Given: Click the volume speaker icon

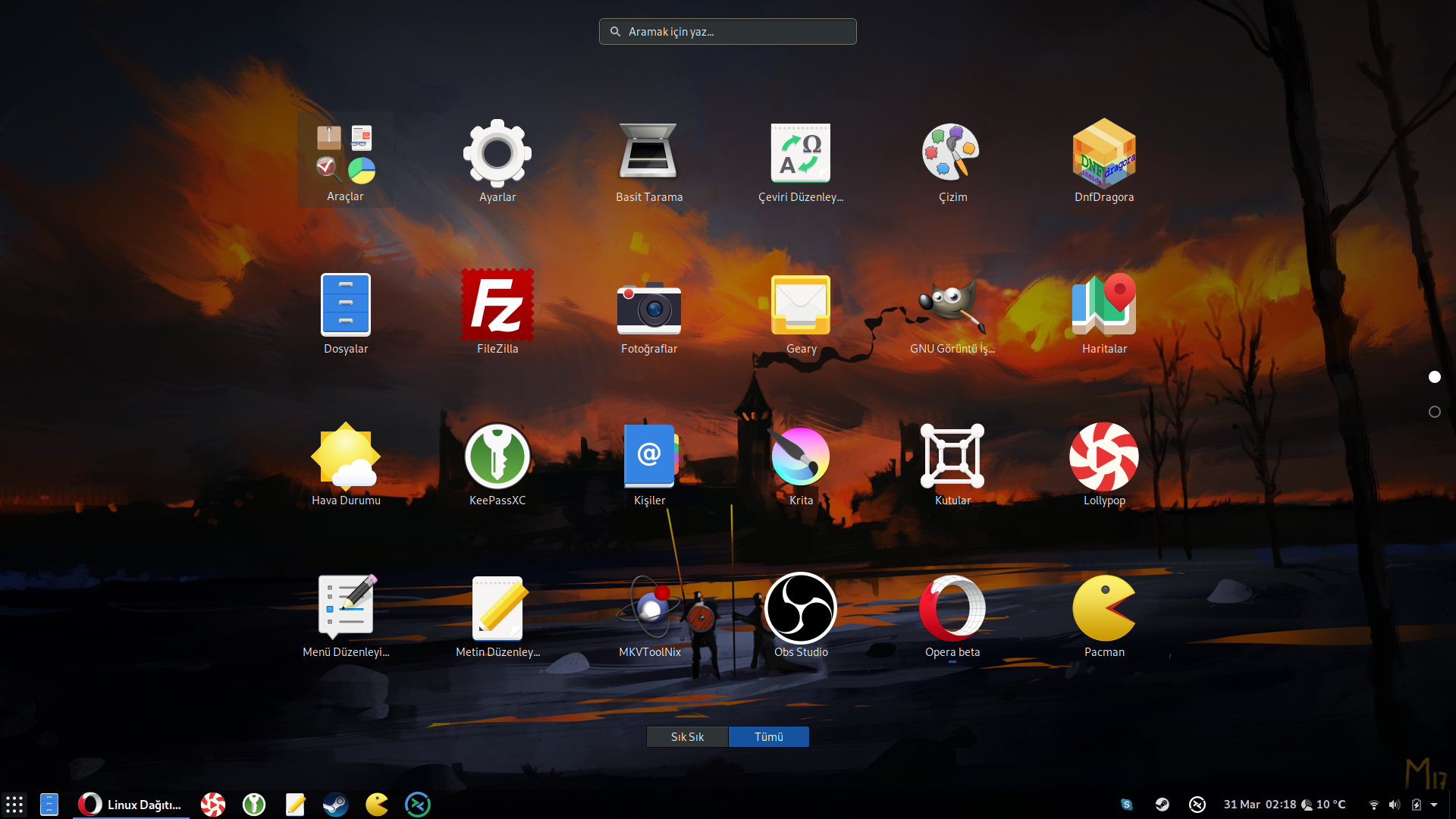Looking at the screenshot, I should 1394,805.
